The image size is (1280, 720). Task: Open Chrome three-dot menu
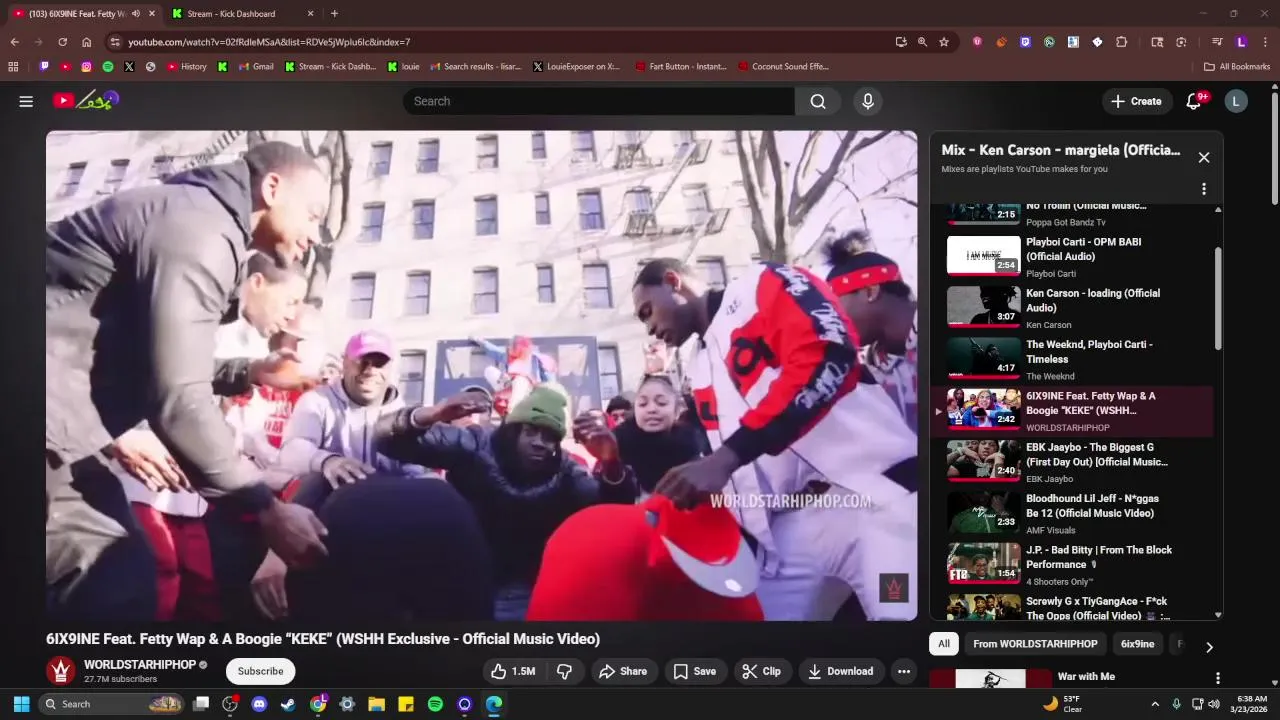click(x=1266, y=42)
